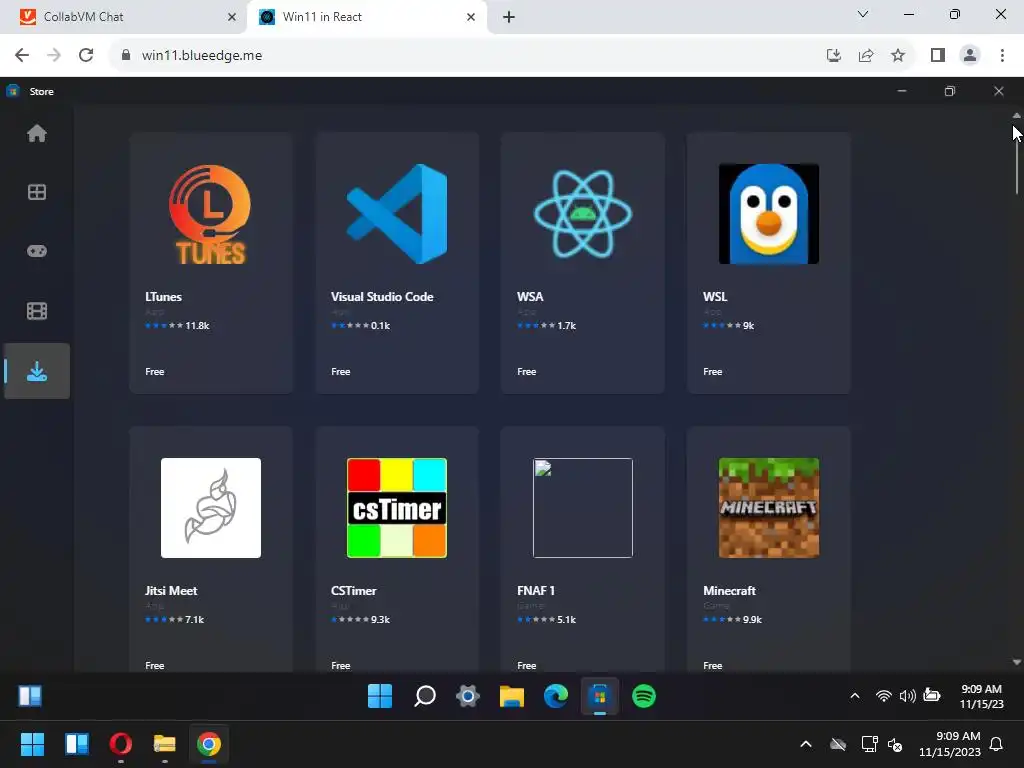Open File Explorer in the inner taskbar
Viewport: 1024px width, 768px height.
512,696
